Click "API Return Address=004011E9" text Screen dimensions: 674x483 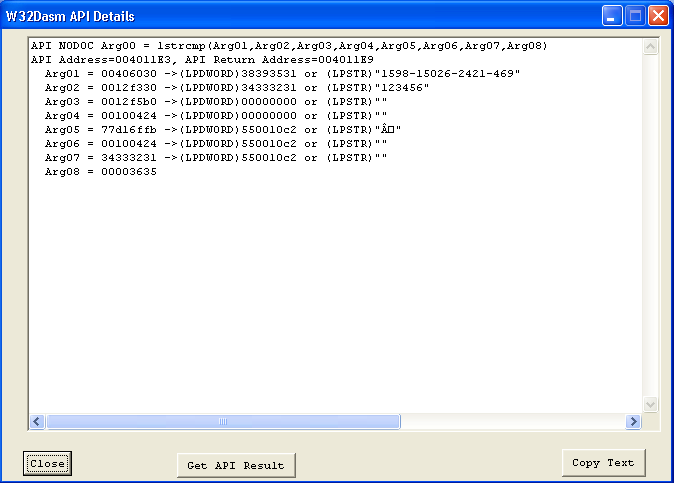[x=279, y=60]
